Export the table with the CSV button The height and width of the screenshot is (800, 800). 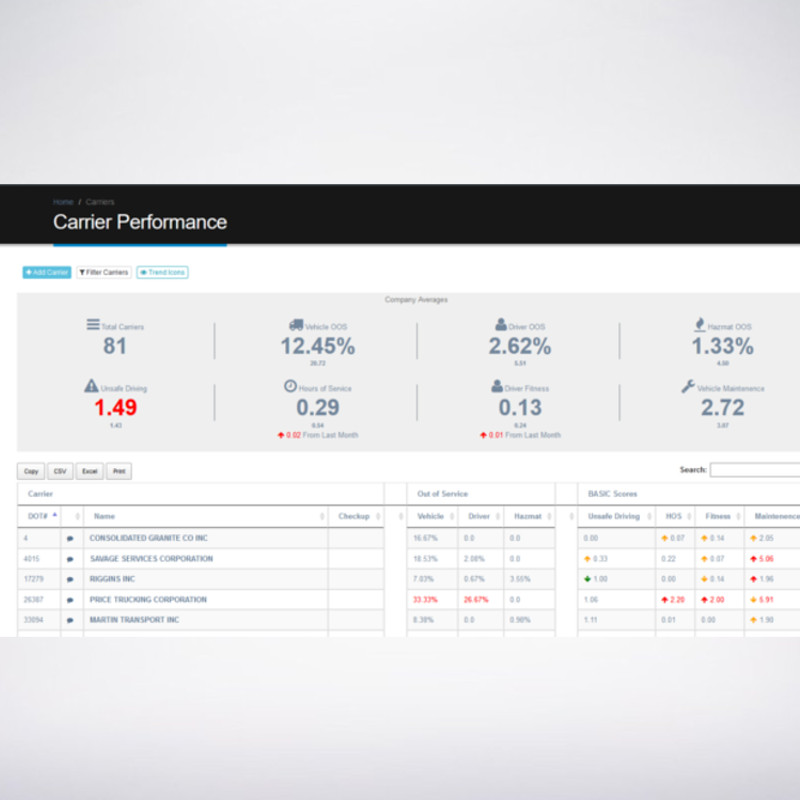(60, 471)
